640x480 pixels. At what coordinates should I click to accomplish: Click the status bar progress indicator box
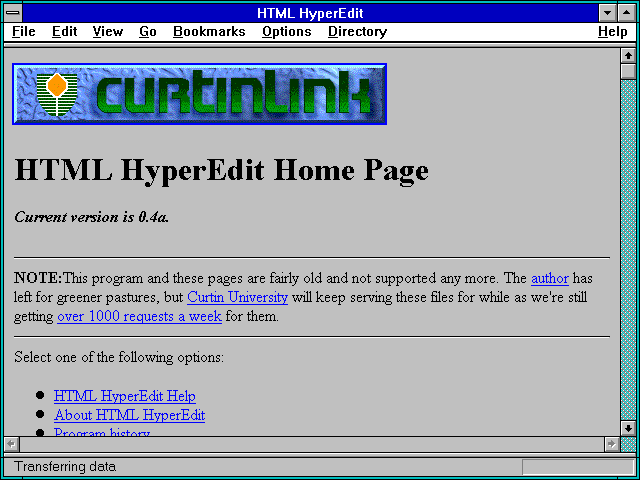click(x=578, y=467)
